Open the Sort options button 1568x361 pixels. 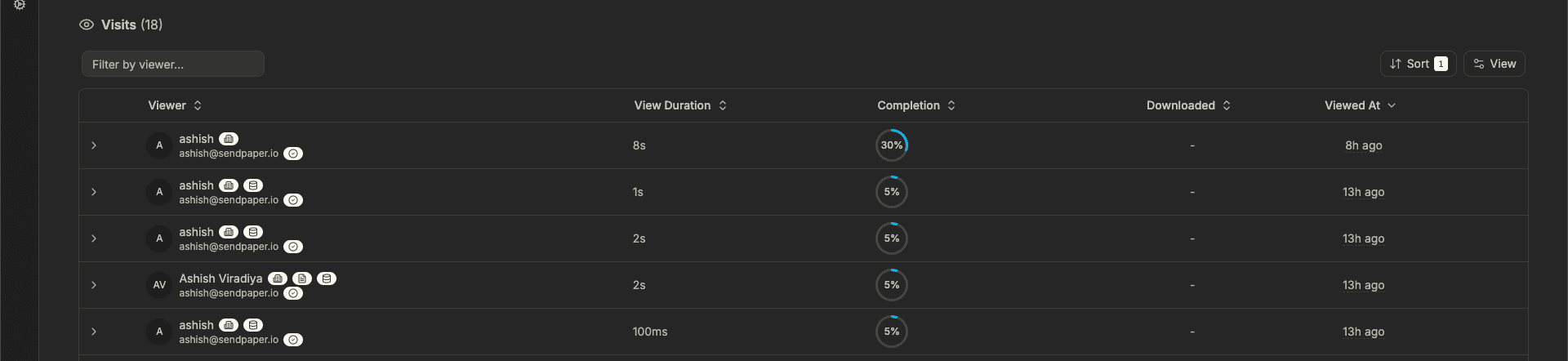point(1418,64)
